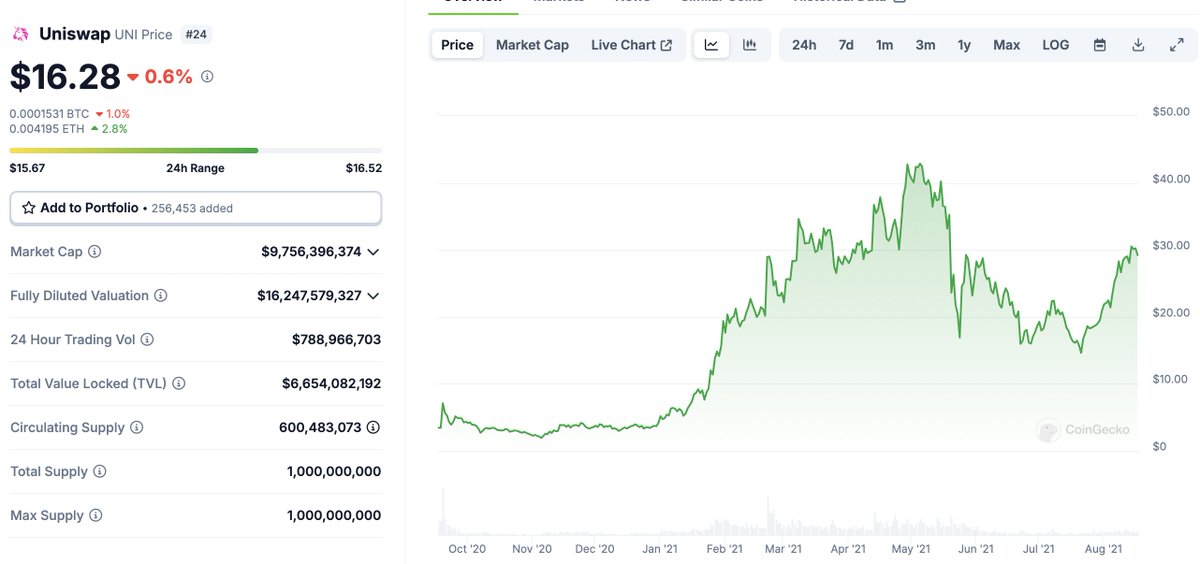Image resolution: width=1200 pixels, height=564 pixels.
Task: Select the 7d time range
Action: (x=846, y=45)
